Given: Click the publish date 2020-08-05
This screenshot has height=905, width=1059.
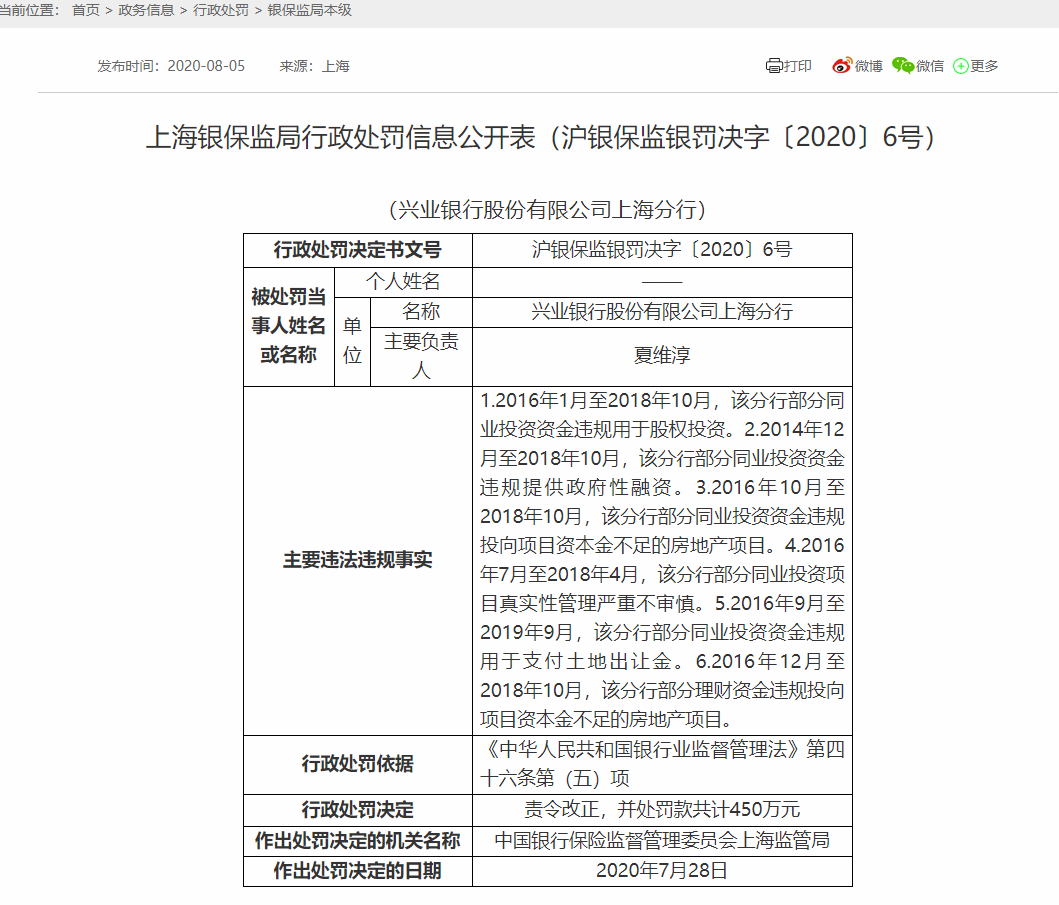Looking at the screenshot, I should pos(206,66).
